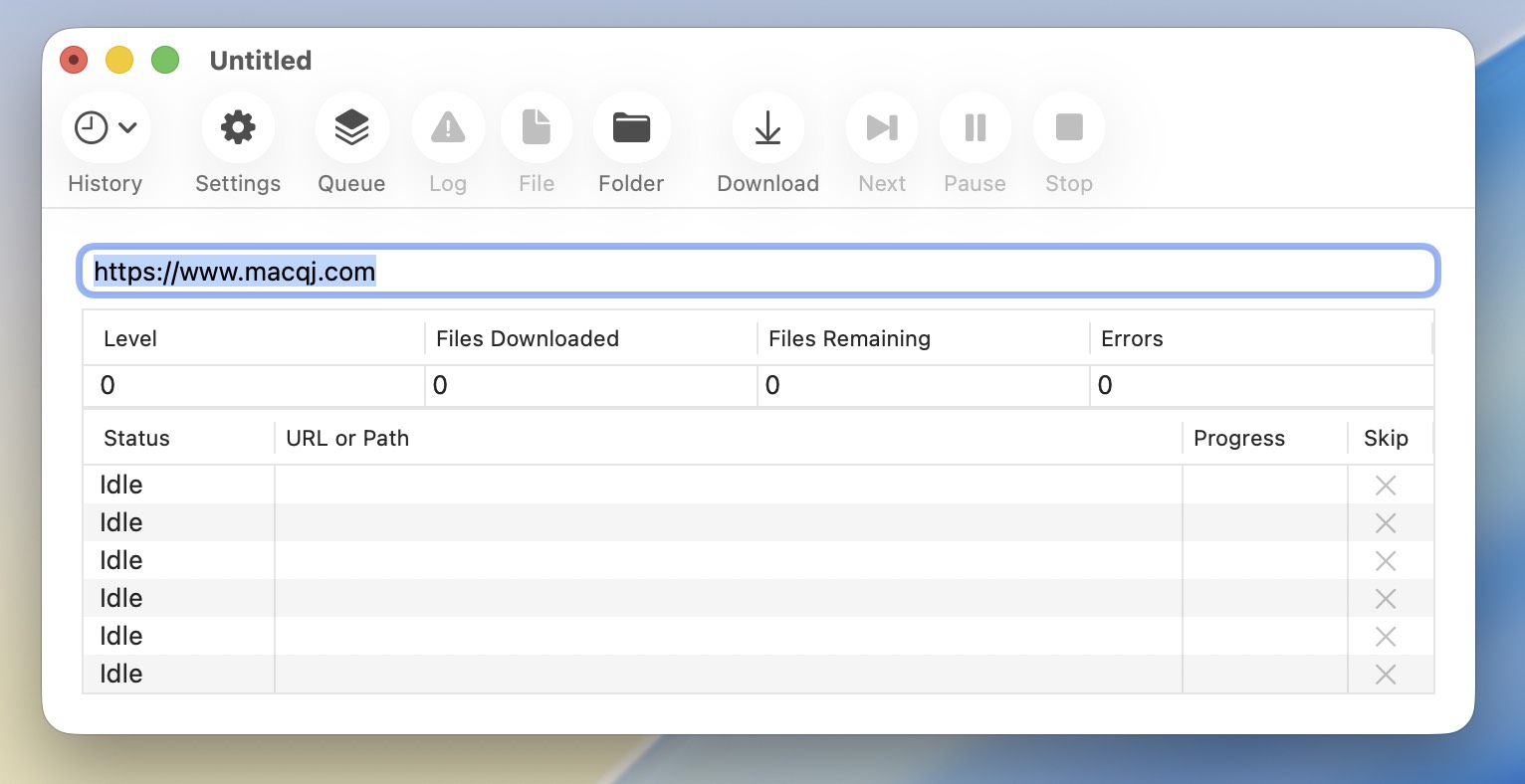1525x784 pixels.
Task: Click the File document icon
Action: click(x=537, y=128)
